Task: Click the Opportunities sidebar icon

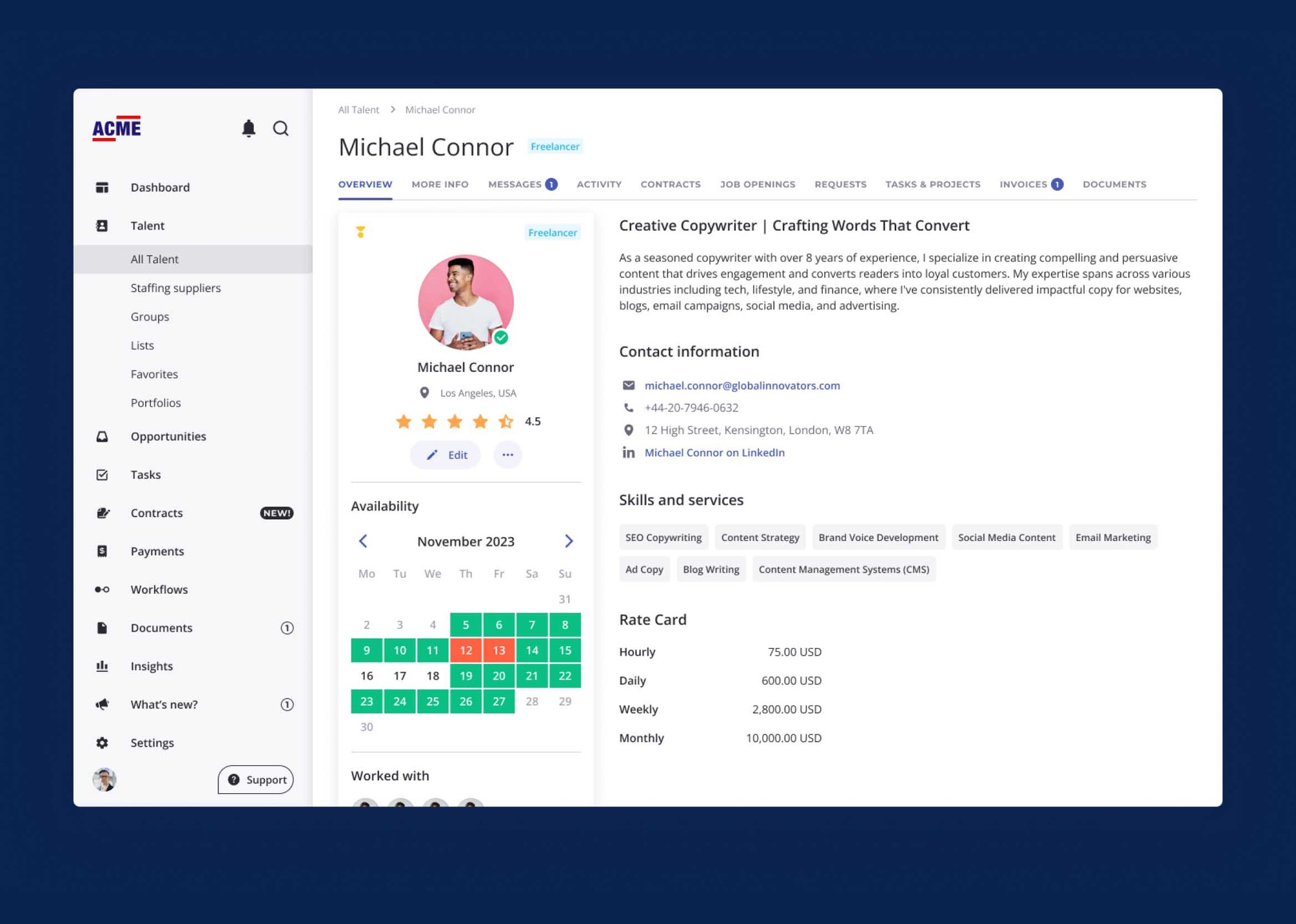Action: click(102, 437)
